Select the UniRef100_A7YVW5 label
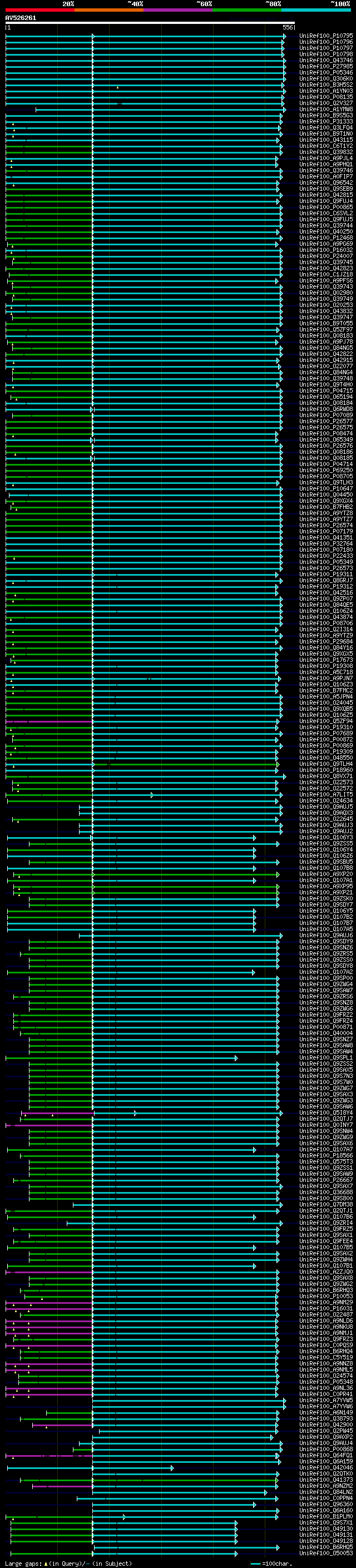This screenshot has height=1568, width=356. coord(326,1400)
